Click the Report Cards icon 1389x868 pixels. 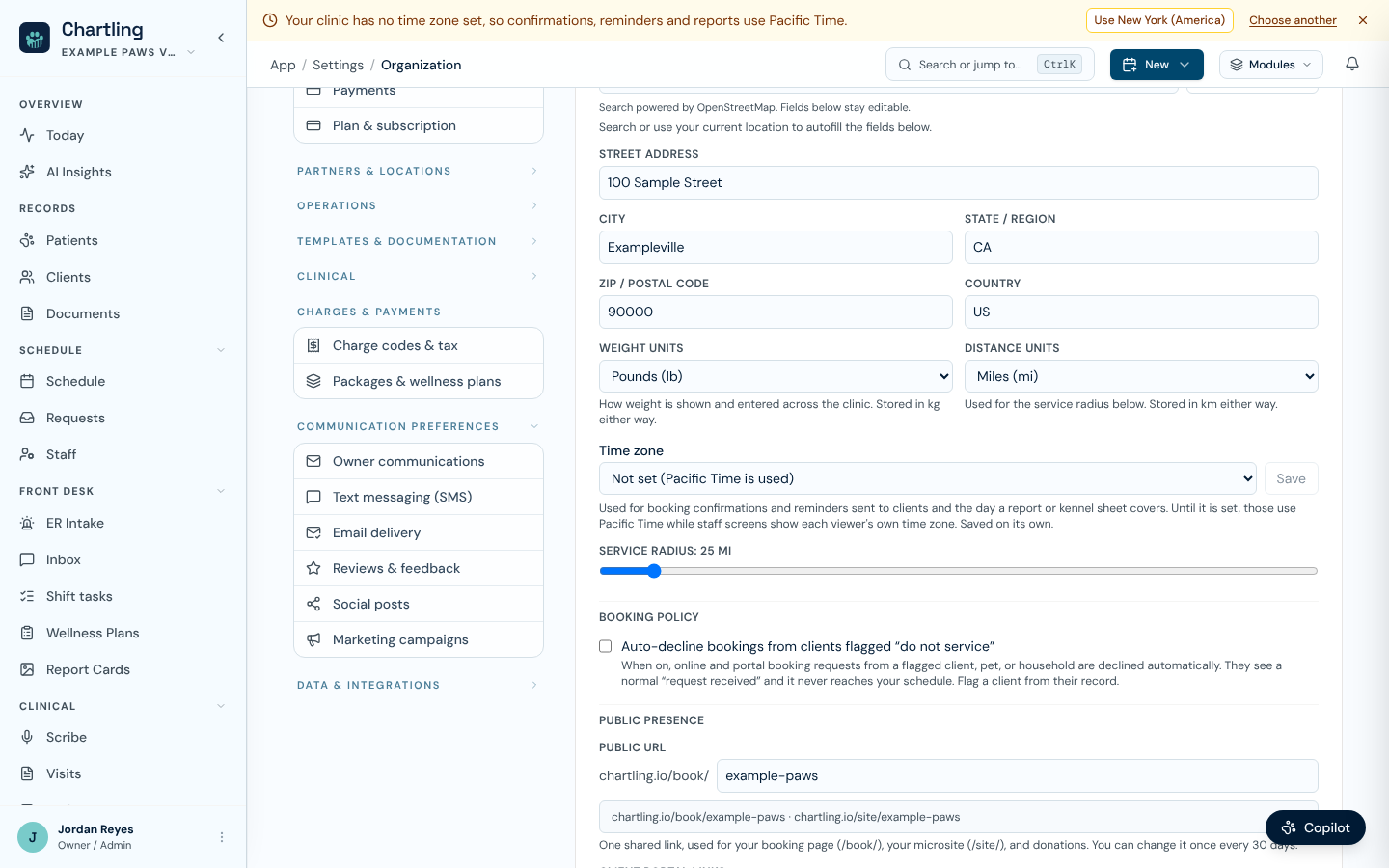pyautogui.click(x=27, y=670)
